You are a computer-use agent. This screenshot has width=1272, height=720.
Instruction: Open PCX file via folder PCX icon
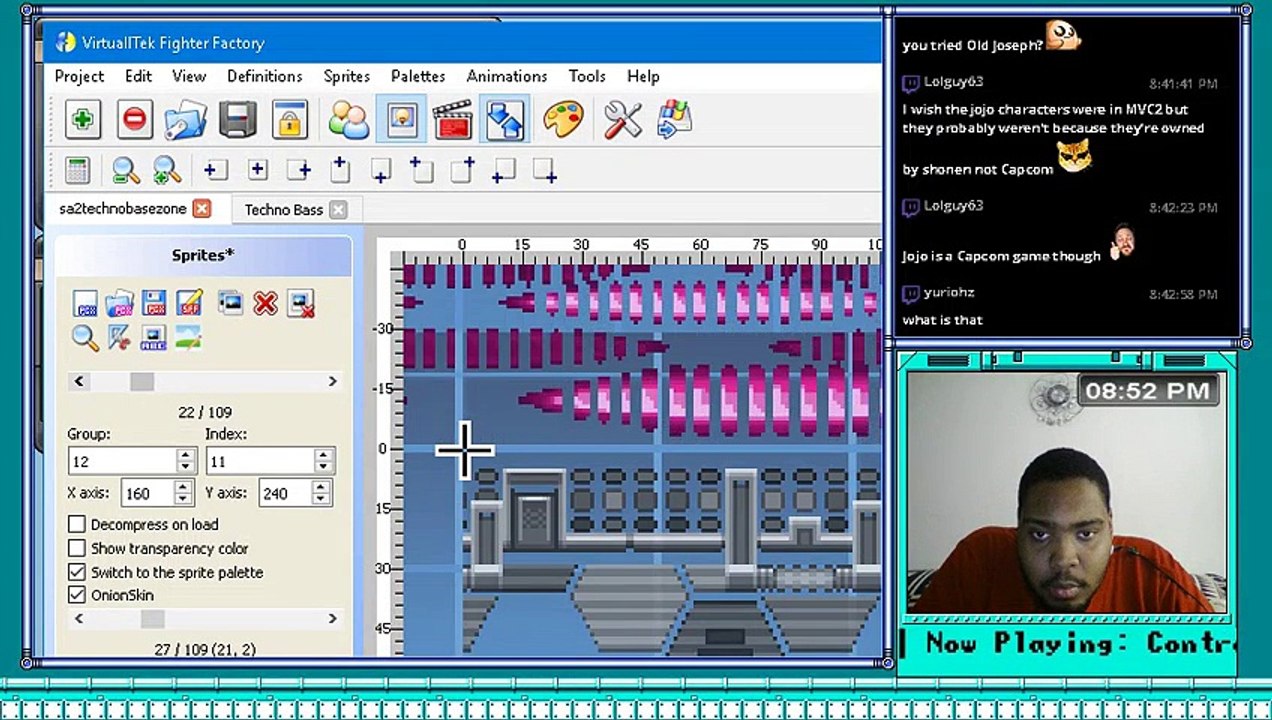tap(119, 304)
